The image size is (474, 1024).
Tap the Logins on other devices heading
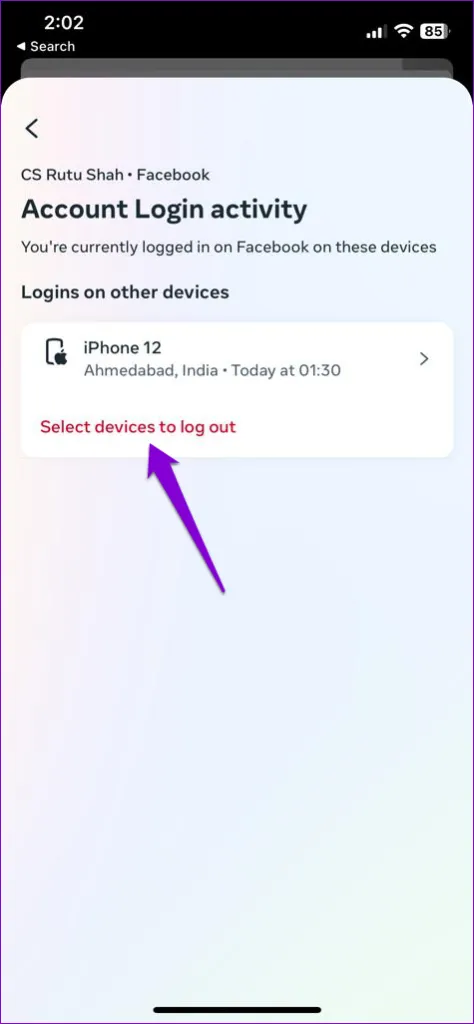click(x=125, y=291)
